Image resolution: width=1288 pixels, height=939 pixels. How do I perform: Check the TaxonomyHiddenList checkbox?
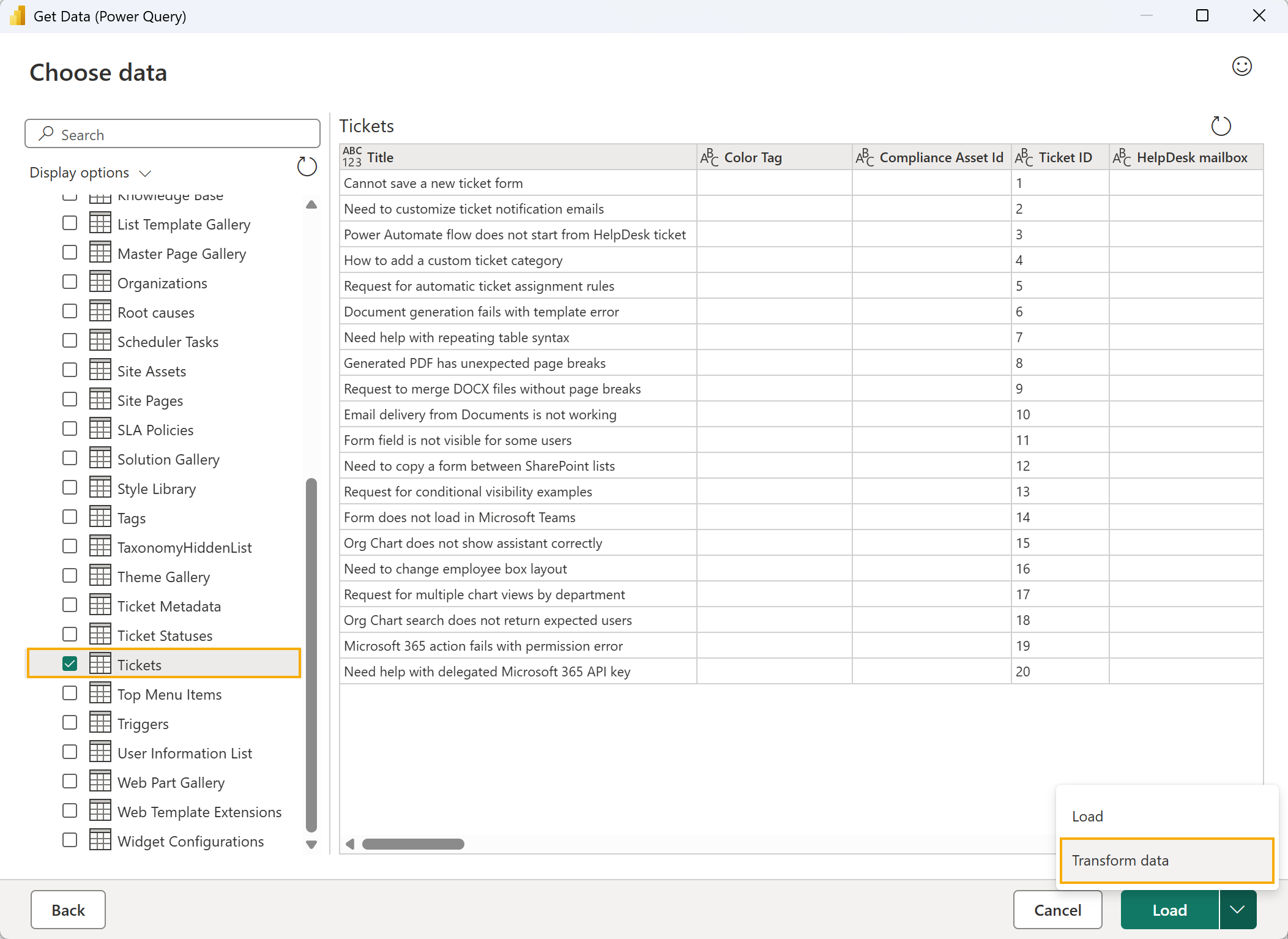click(70, 547)
